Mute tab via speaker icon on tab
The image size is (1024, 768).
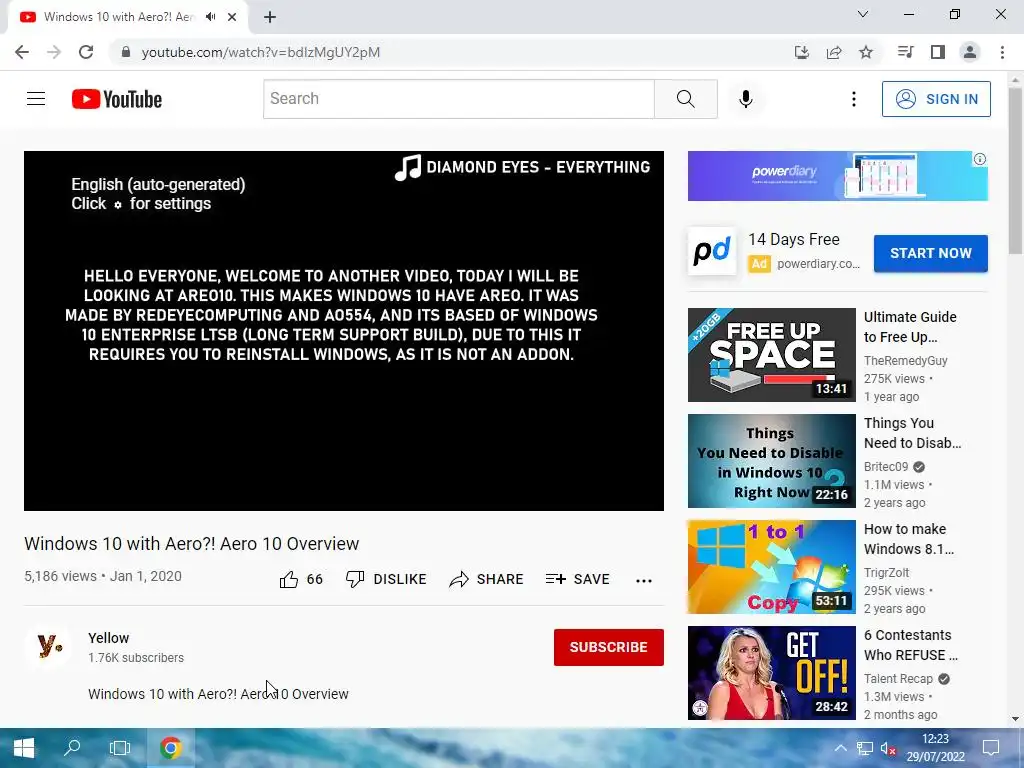(x=210, y=17)
